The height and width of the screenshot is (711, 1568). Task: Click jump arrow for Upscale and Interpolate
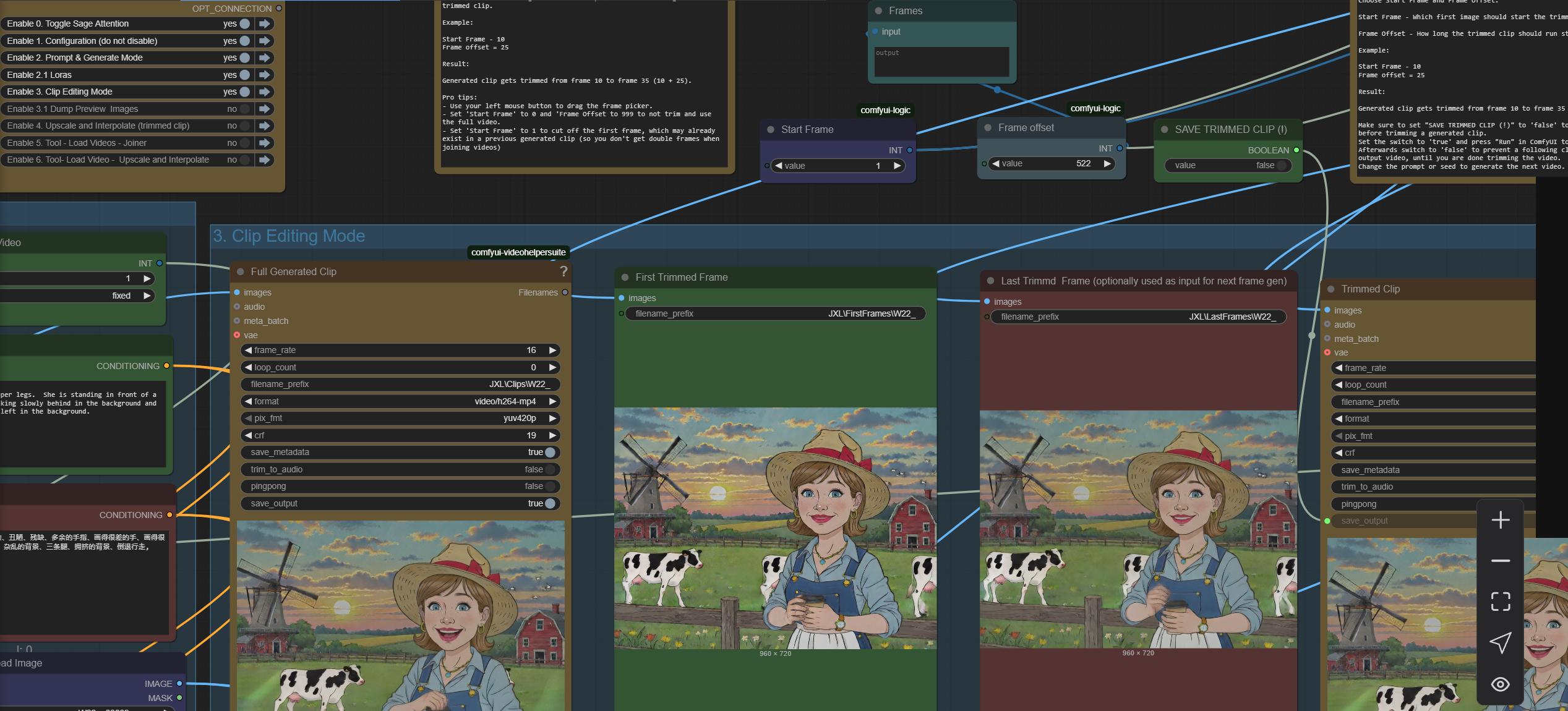[x=265, y=126]
